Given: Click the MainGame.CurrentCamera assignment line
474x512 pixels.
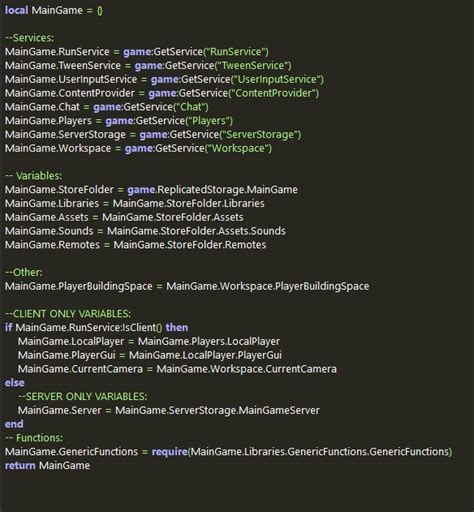Looking at the screenshot, I should (x=177, y=369).
